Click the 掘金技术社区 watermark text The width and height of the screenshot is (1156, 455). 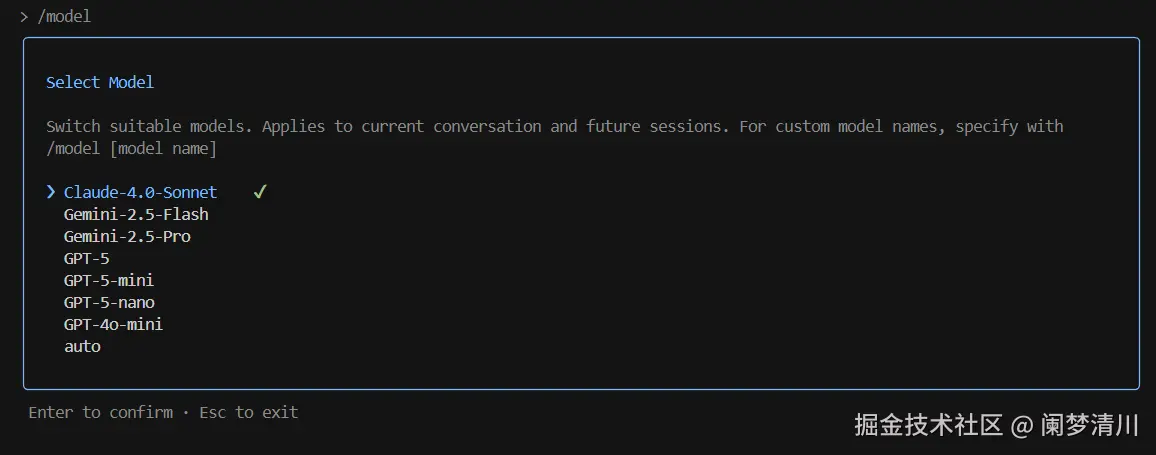pyautogui.click(x=928, y=425)
